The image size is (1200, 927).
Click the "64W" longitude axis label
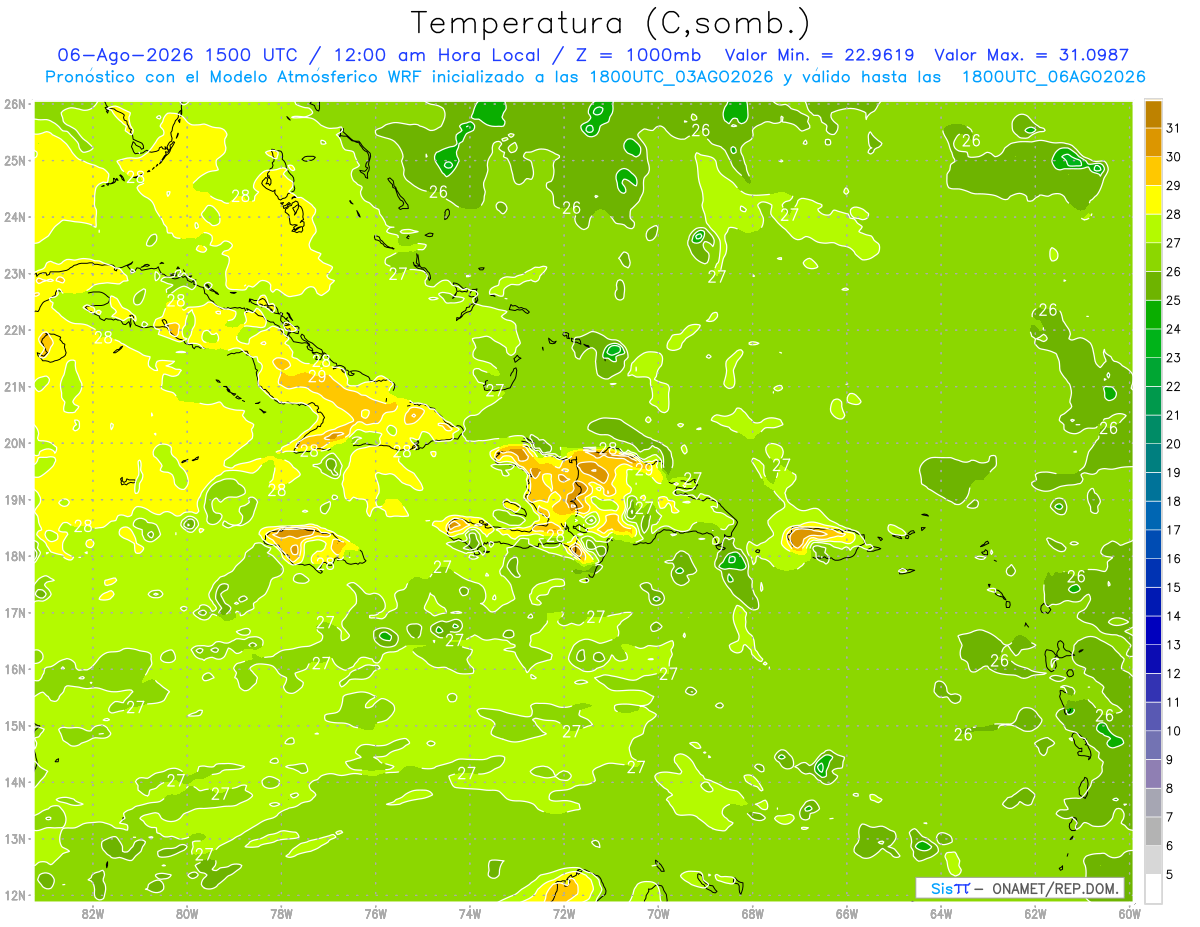click(941, 912)
